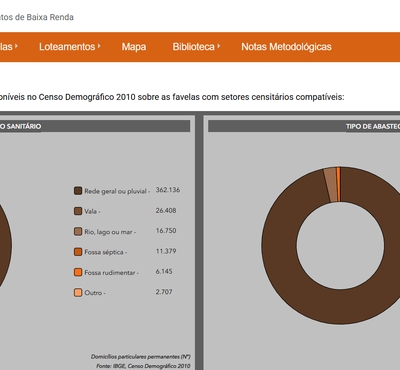Click the Fossa séptica legend swatch
The height and width of the screenshot is (370, 400).
point(78,252)
